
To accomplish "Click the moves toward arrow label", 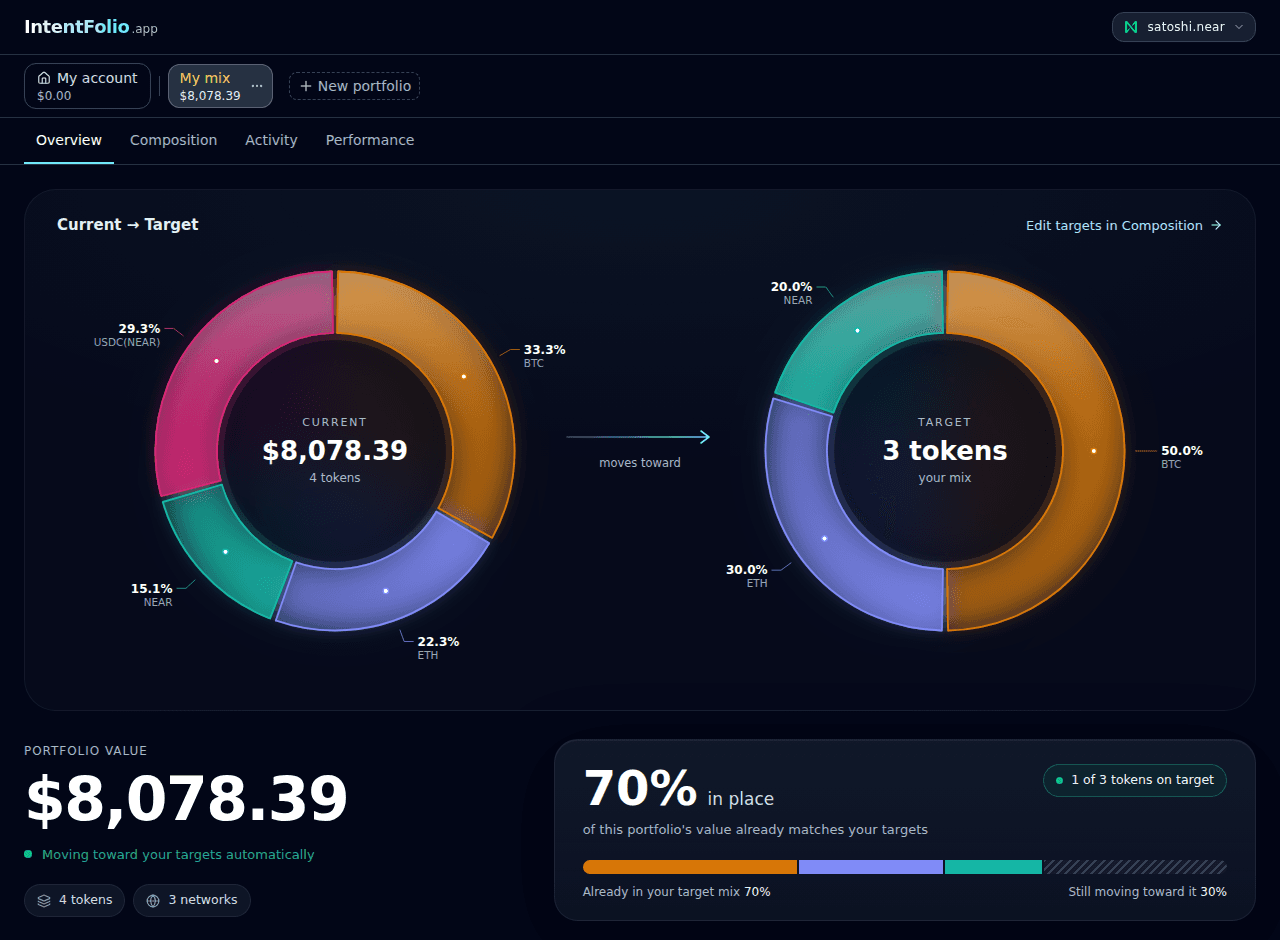I will click(640, 463).
